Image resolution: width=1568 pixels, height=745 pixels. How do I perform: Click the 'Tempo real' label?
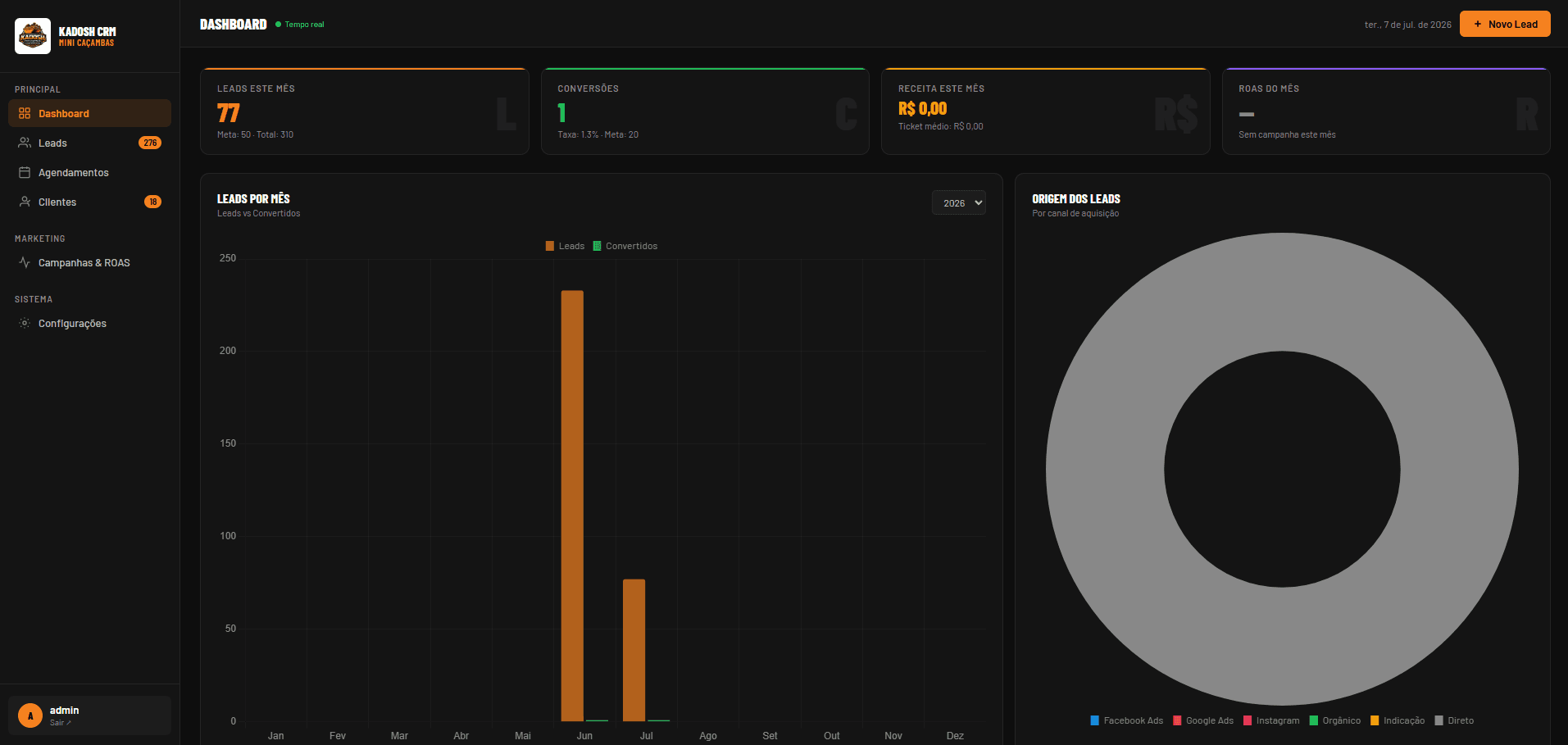[304, 25]
